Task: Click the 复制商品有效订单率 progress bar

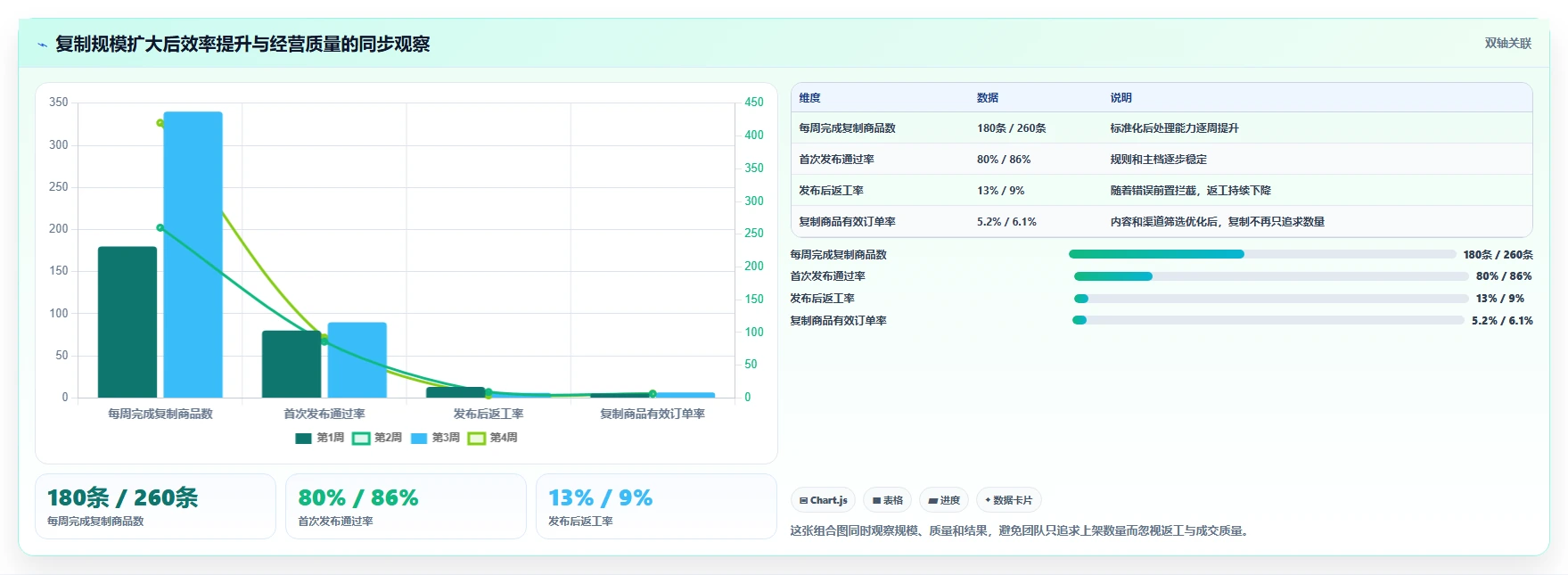Action: [1268, 320]
